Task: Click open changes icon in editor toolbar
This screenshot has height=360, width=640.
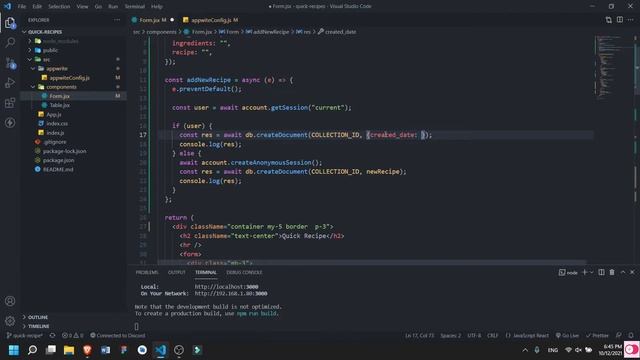Action: point(609,20)
